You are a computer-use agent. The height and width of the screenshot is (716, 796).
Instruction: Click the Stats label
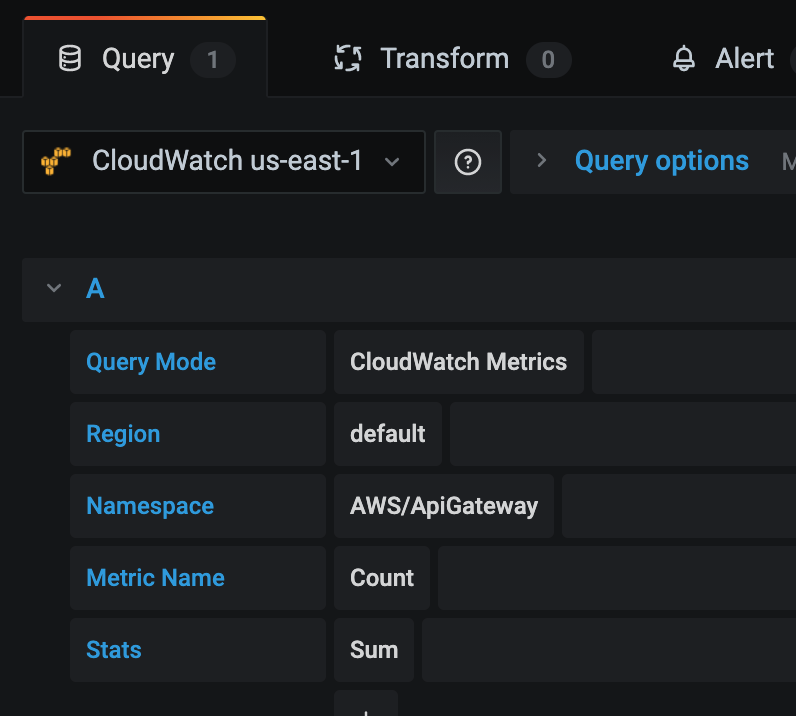(x=114, y=650)
